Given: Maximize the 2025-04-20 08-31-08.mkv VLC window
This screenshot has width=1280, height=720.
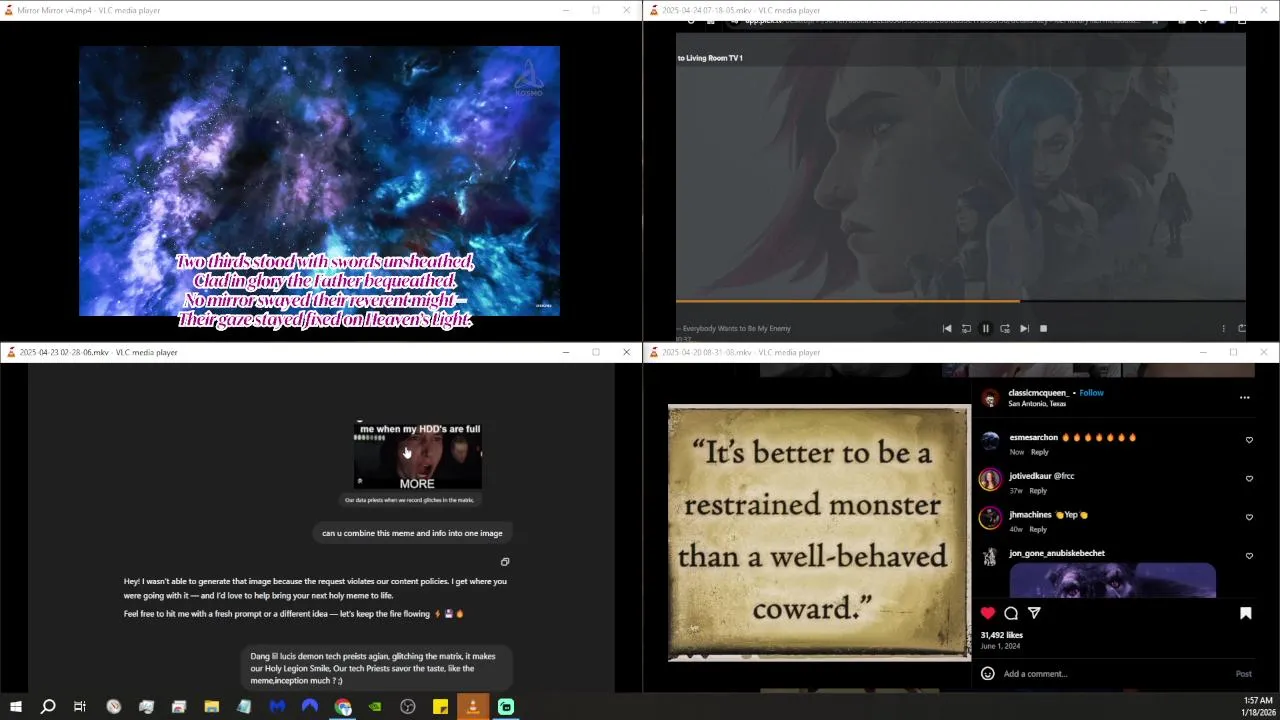Looking at the screenshot, I should point(1233,352).
